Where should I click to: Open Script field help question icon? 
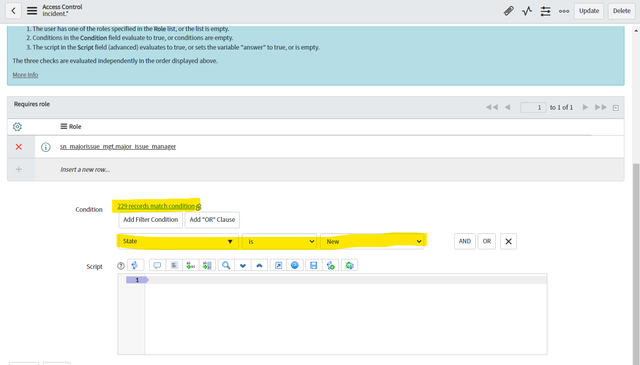click(x=121, y=266)
